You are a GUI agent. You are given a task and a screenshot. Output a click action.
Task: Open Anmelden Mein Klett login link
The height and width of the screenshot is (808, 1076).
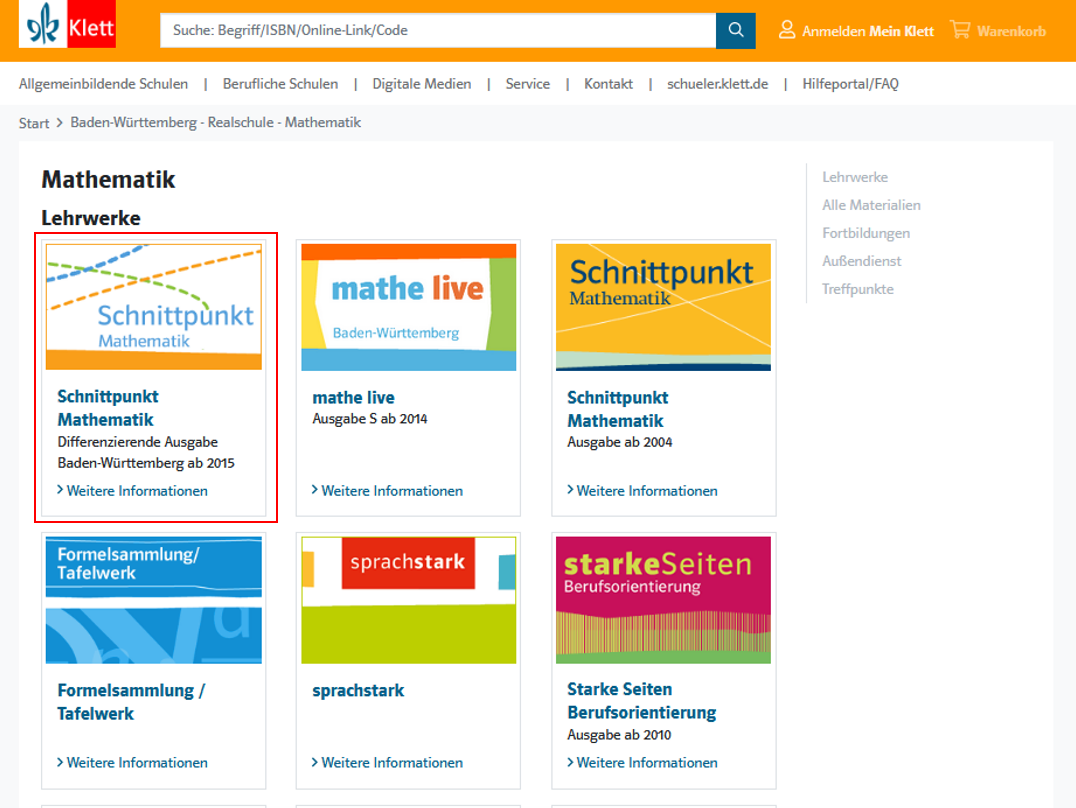[x=867, y=31]
